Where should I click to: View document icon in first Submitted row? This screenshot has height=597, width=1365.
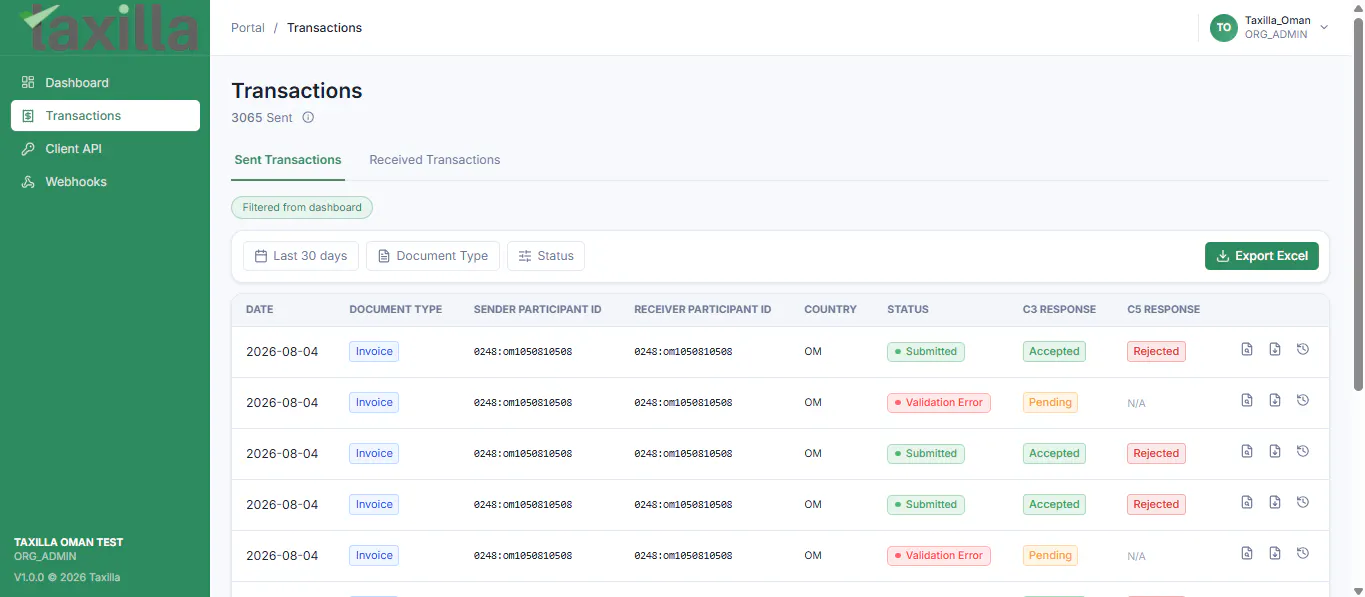tap(1247, 349)
